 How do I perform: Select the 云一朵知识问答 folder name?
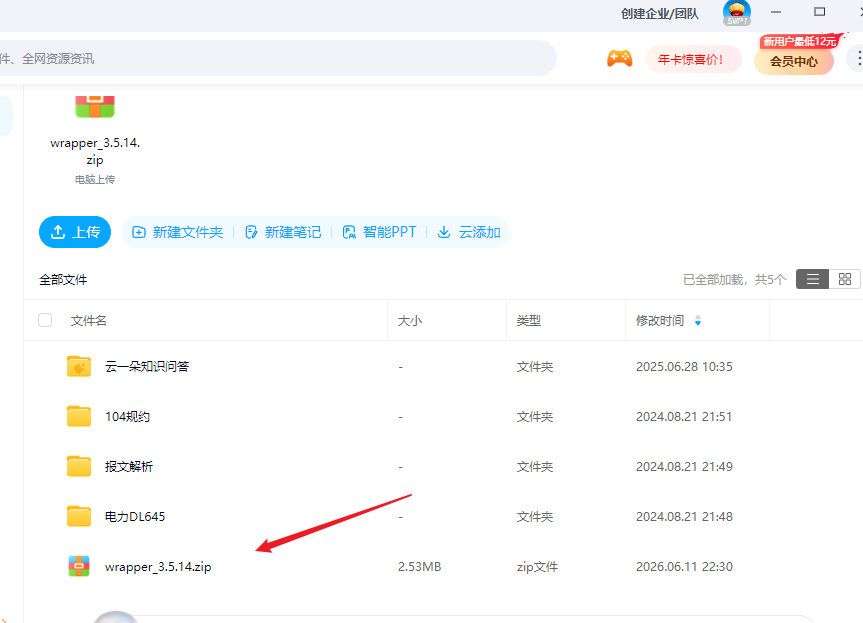pos(147,367)
